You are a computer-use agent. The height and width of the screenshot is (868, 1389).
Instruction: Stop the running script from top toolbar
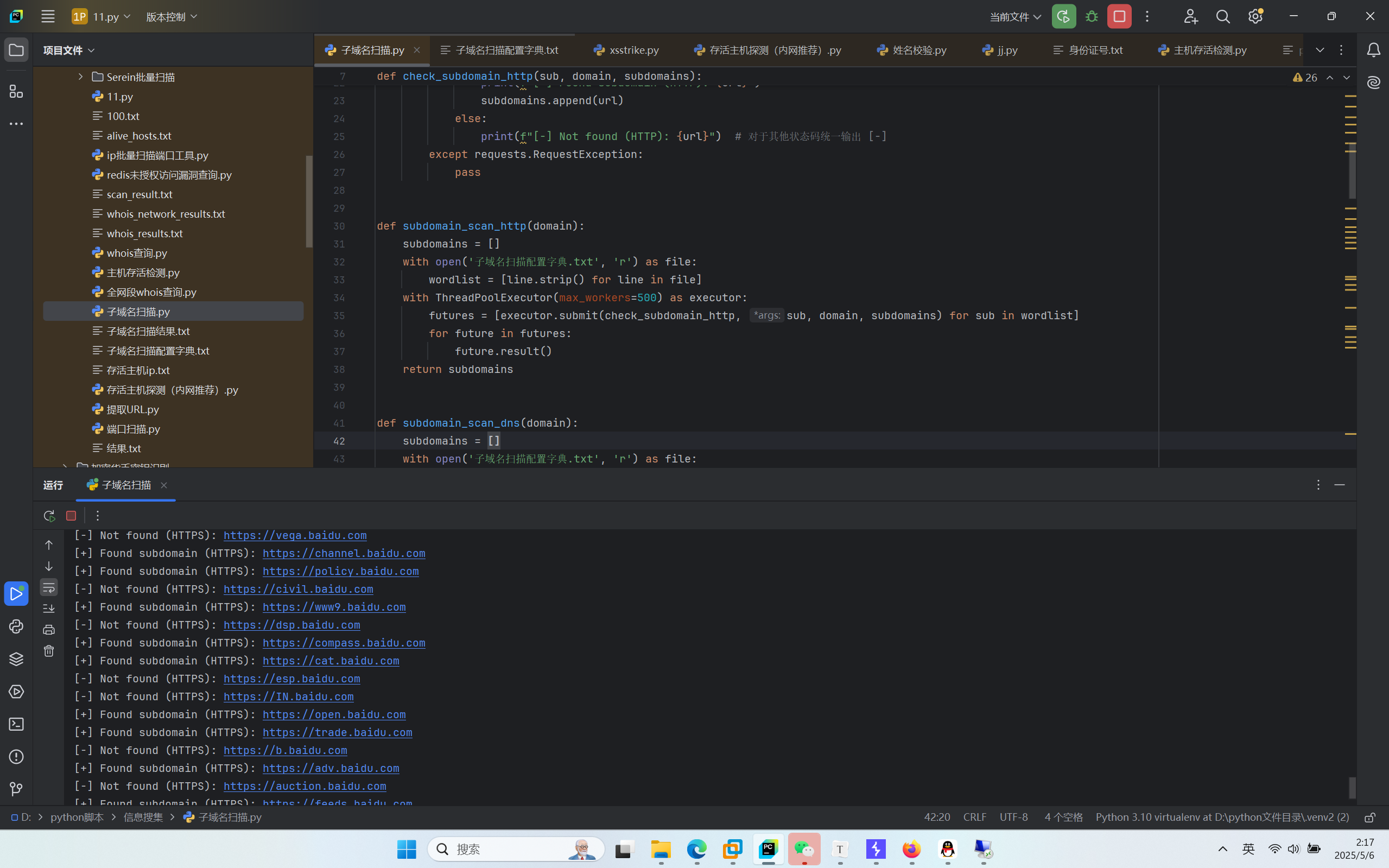(x=1119, y=17)
